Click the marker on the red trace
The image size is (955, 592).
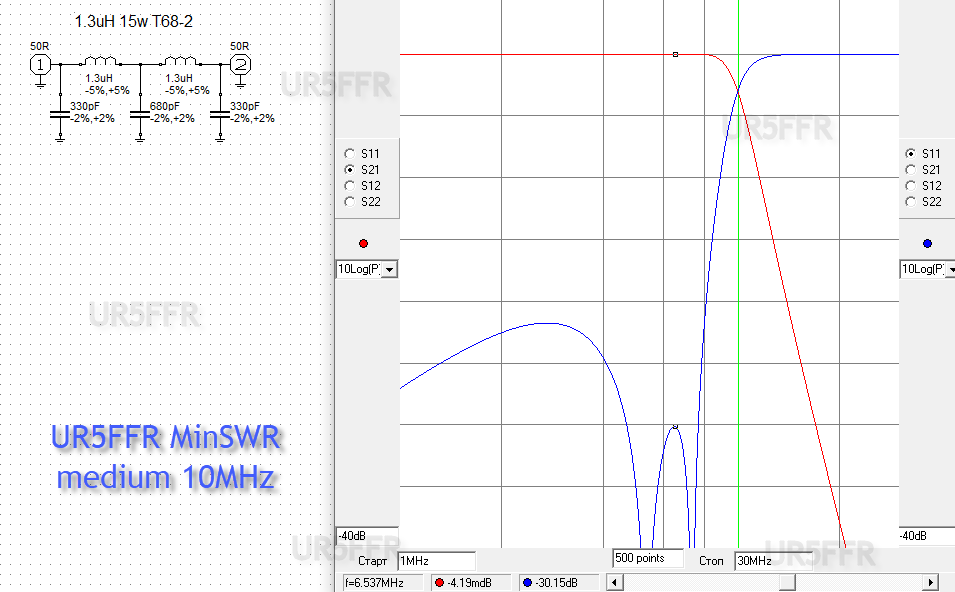(676, 54)
